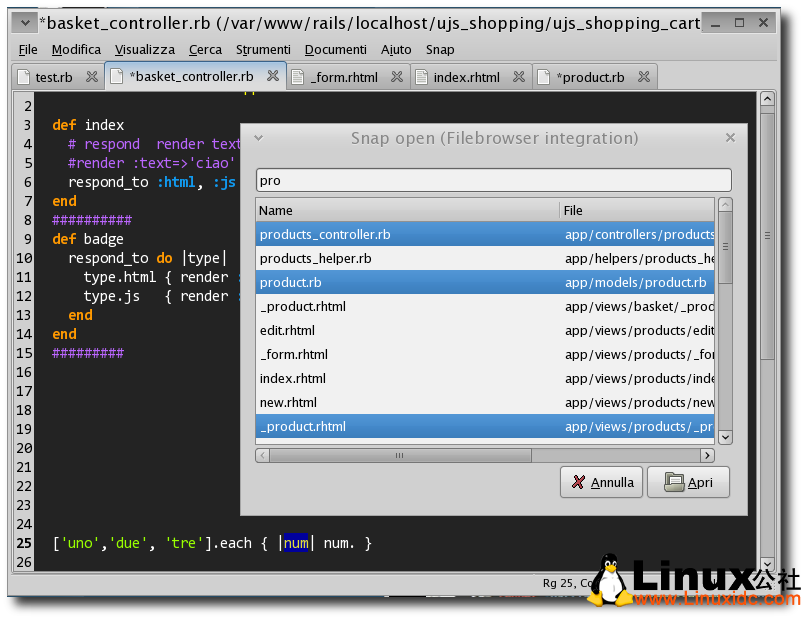Close the _form.rhtml tab
This screenshot has height=620, width=804.
coord(397,77)
